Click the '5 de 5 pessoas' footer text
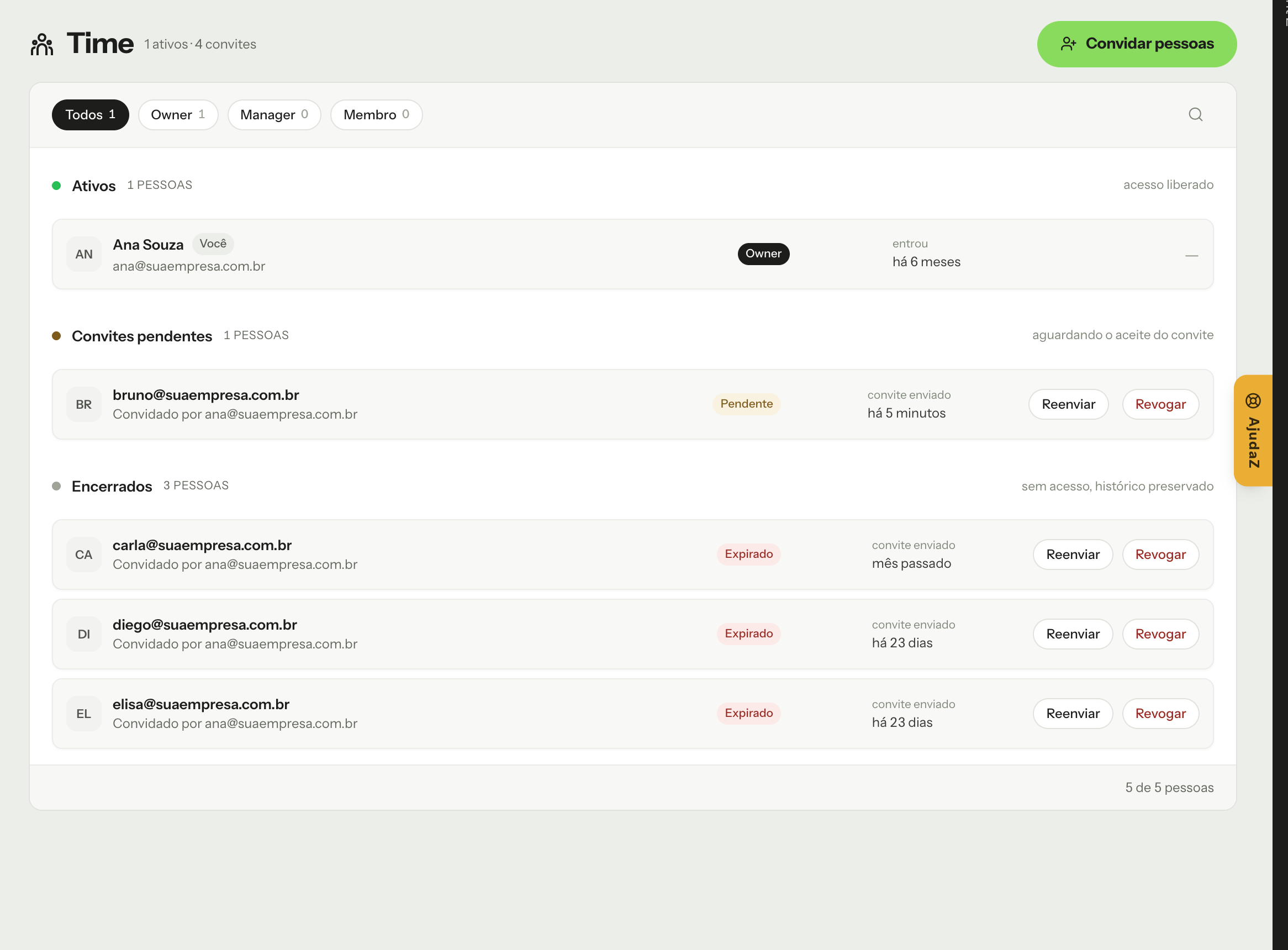 [1170, 788]
